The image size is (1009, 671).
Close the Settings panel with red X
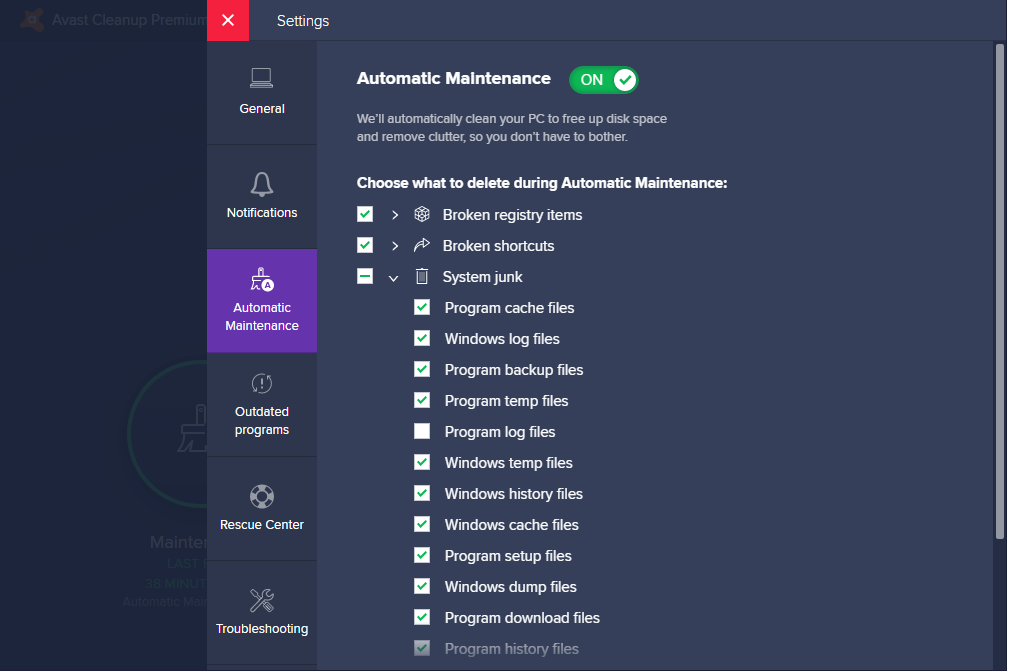coord(228,20)
